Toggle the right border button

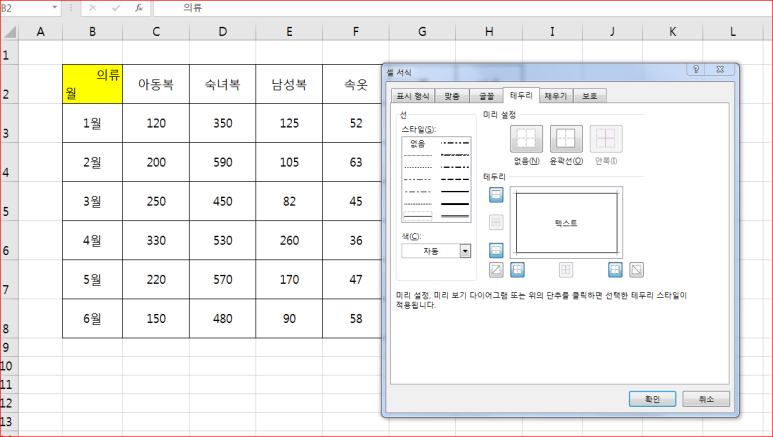click(x=615, y=269)
